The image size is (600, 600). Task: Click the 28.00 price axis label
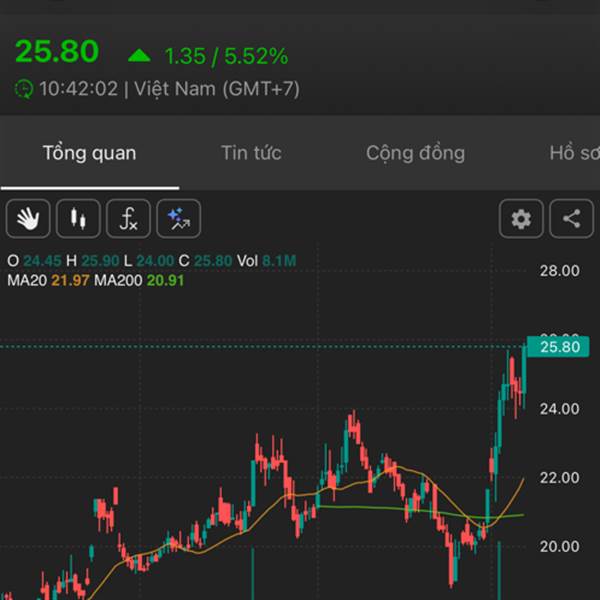pos(559,270)
